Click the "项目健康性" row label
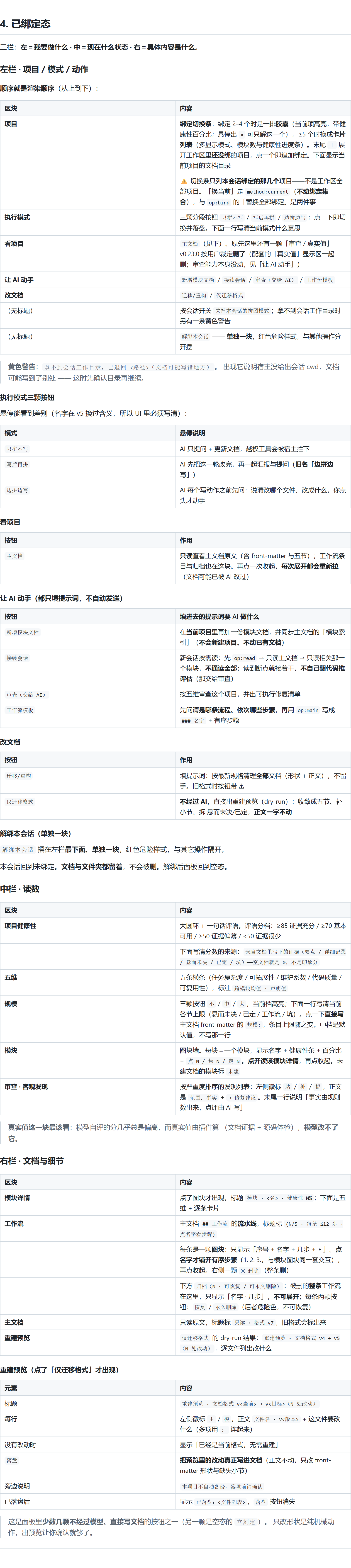Viewport: 351px width, 1568px height. (x=20, y=926)
